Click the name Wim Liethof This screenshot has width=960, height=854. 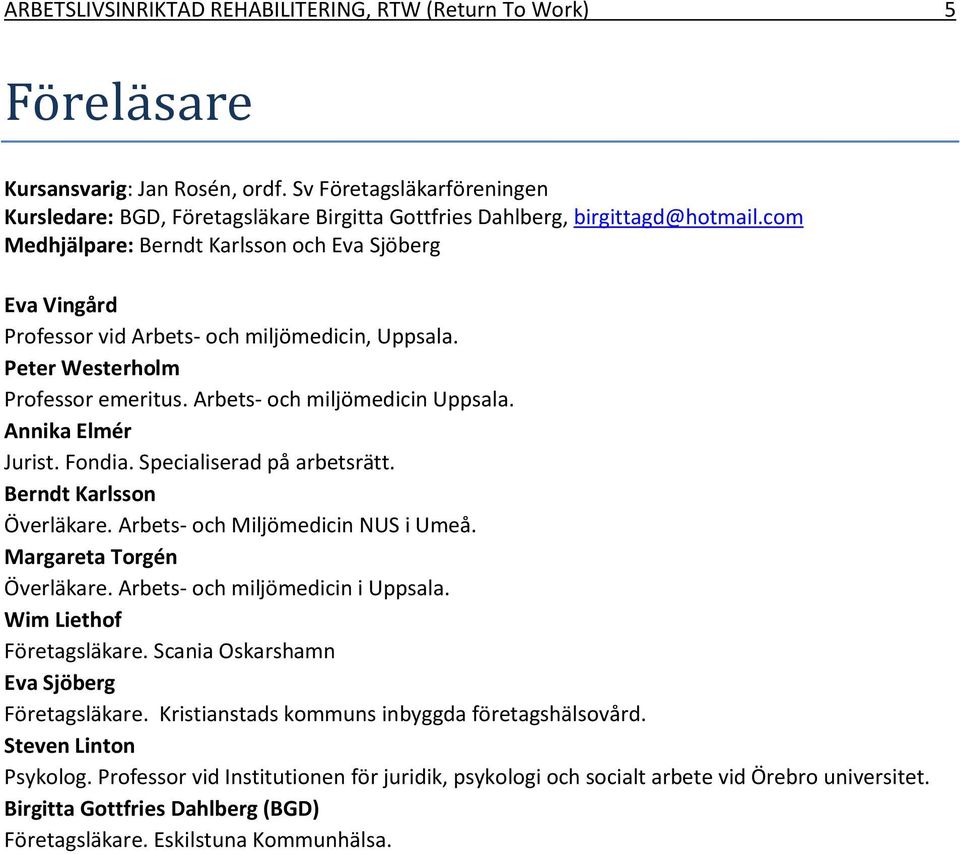[62, 620]
